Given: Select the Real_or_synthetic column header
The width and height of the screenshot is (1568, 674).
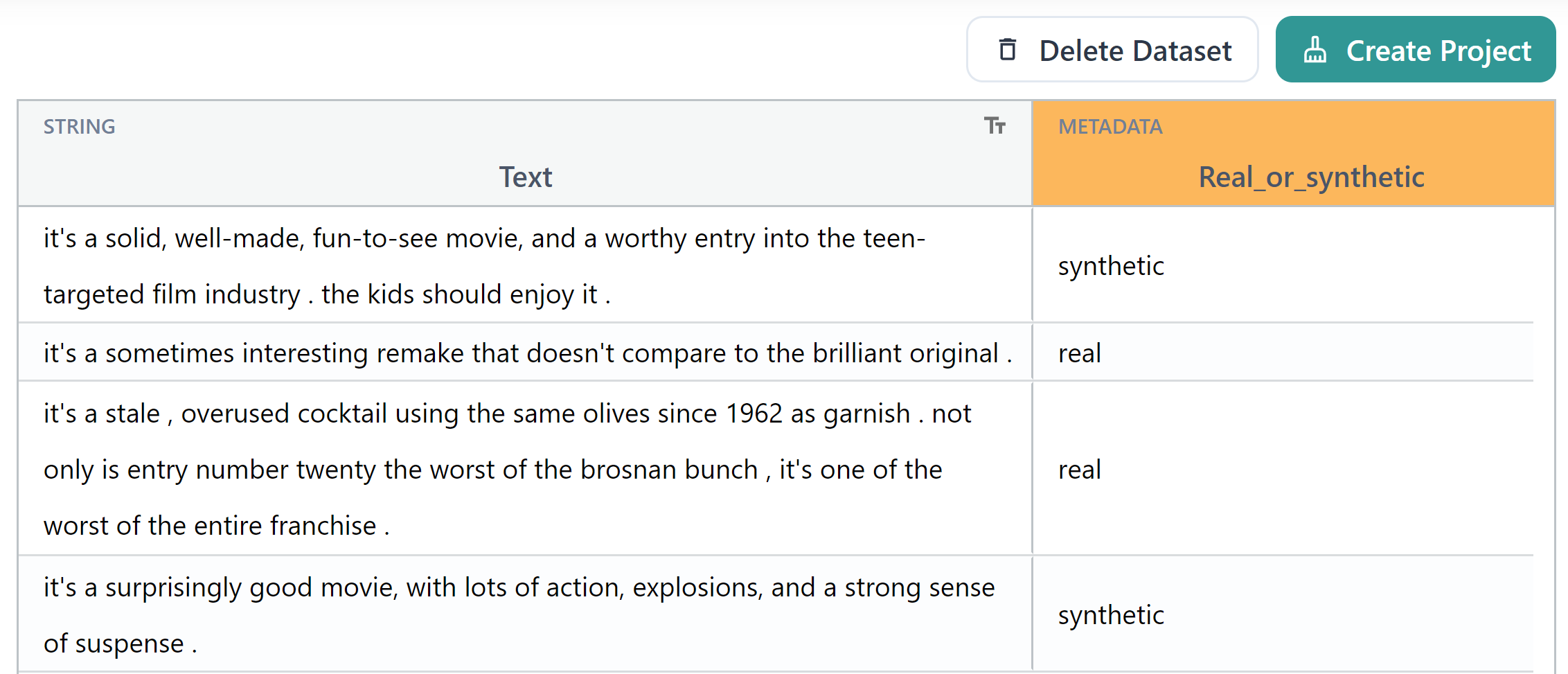Looking at the screenshot, I should click(x=1311, y=177).
